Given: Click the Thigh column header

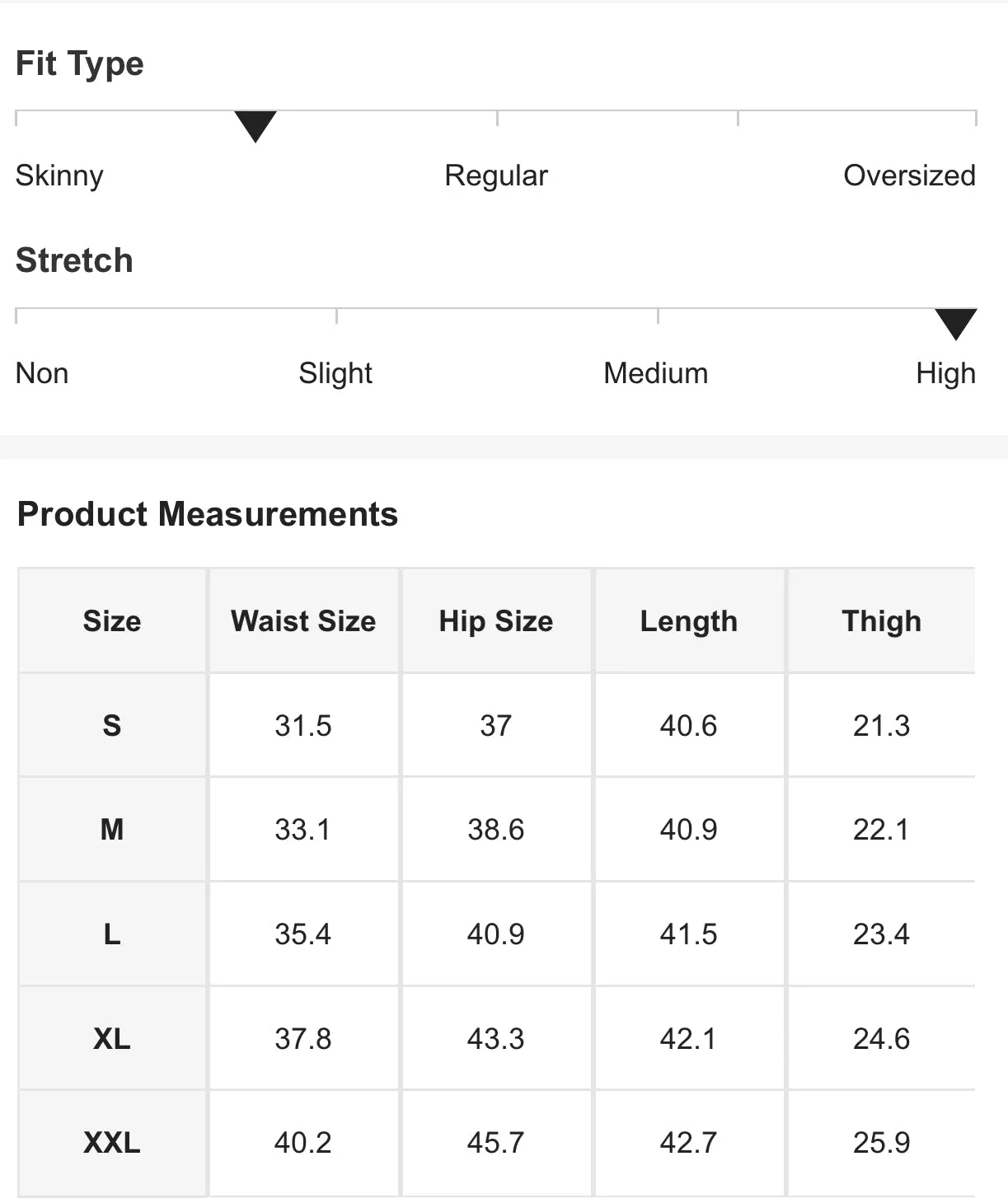Looking at the screenshot, I should point(882,621).
